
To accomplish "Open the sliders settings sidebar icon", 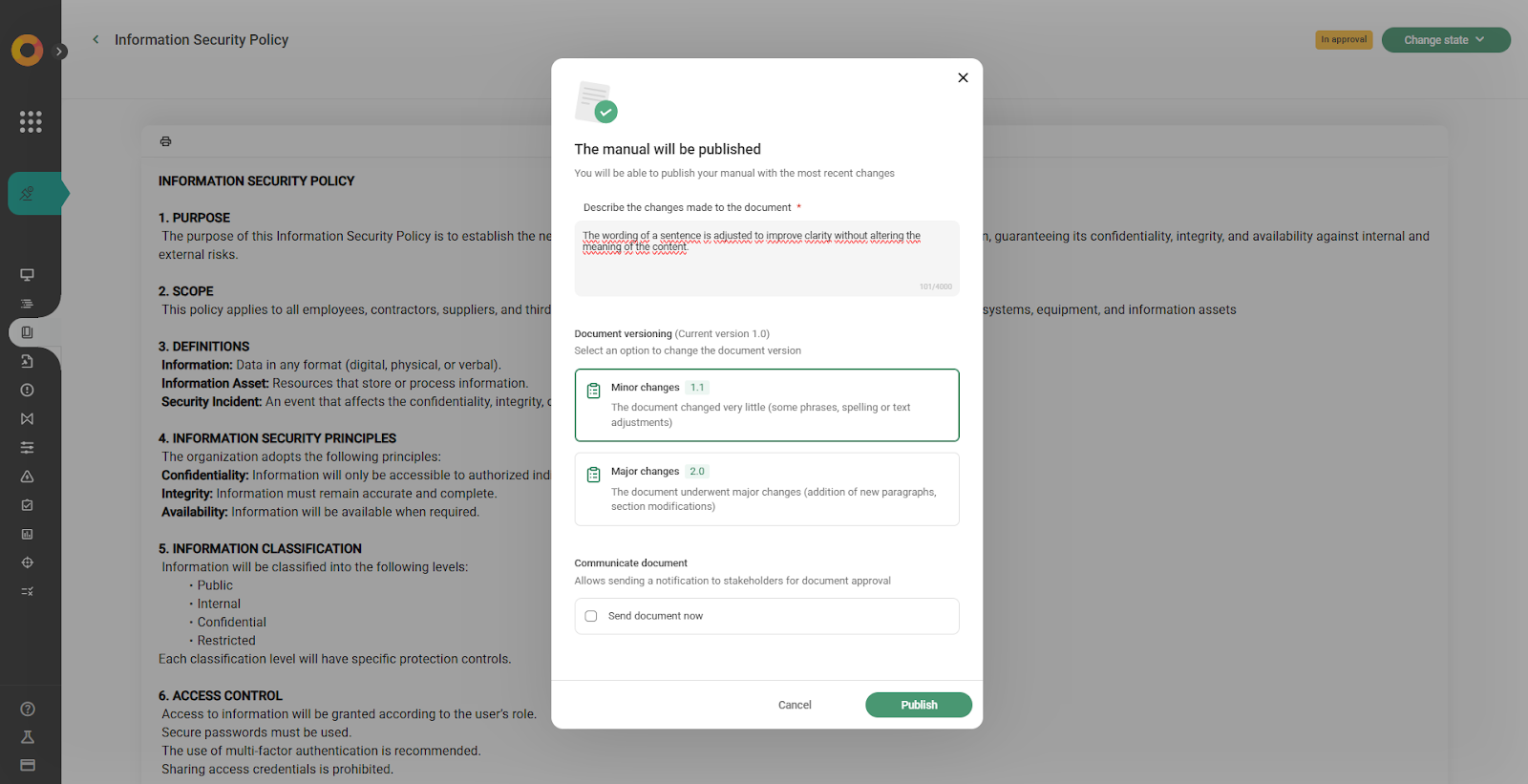I will [x=28, y=447].
